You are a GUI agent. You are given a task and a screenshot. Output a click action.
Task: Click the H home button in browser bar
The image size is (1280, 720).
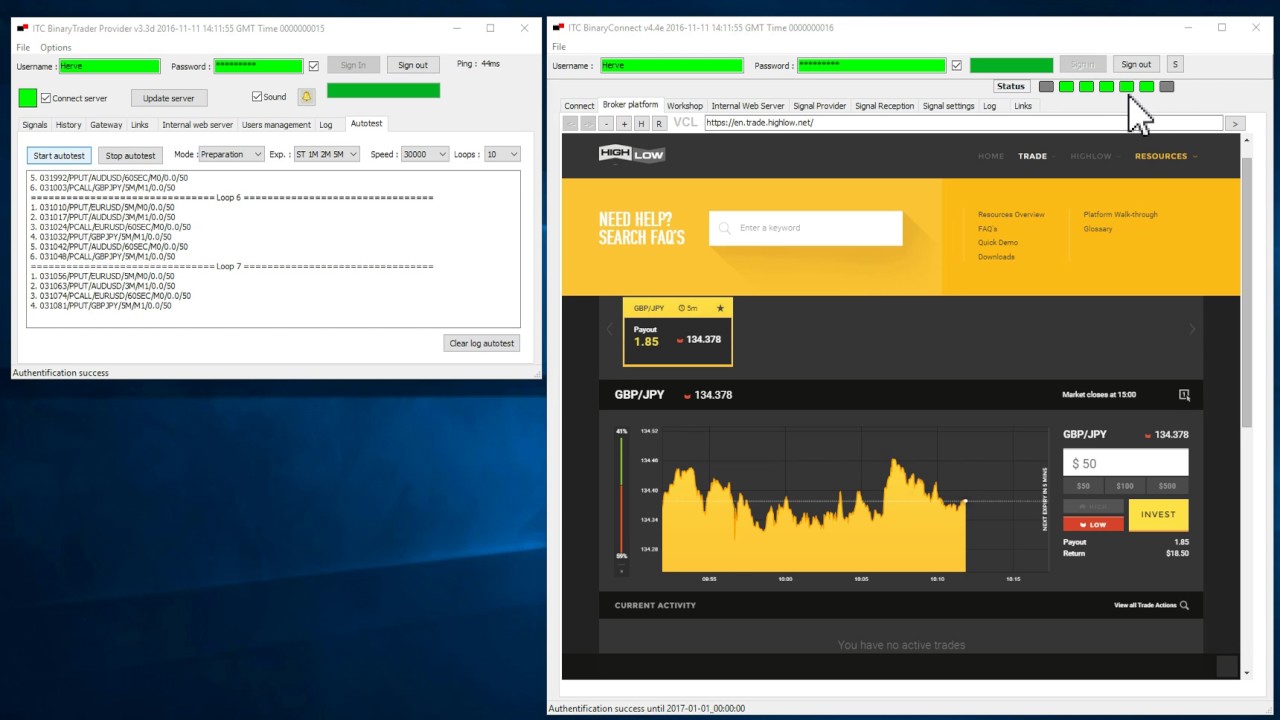pyautogui.click(x=641, y=123)
